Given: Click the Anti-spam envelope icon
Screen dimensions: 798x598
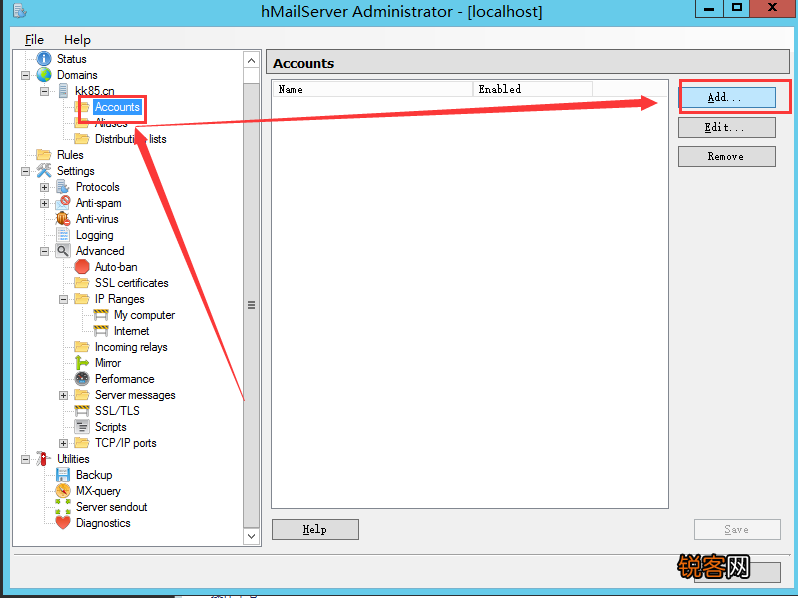Looking at the screenshot, I should 63,203.
